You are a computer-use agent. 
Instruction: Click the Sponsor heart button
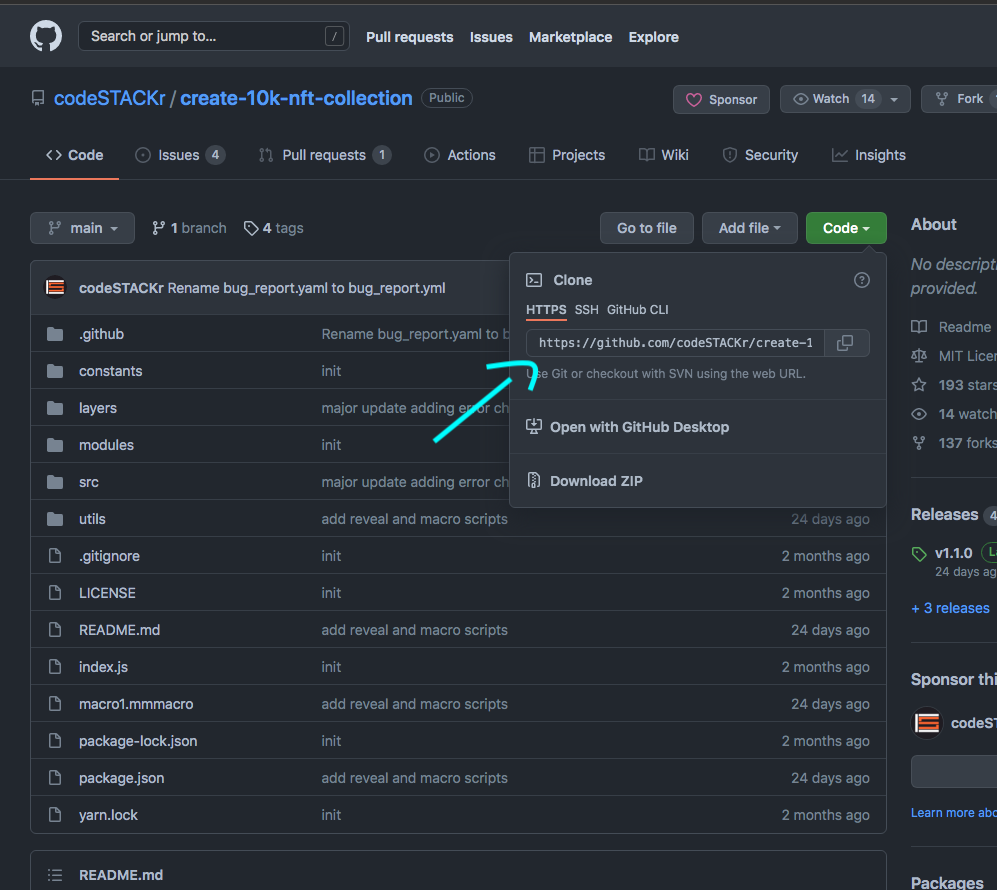click(721, 99)
